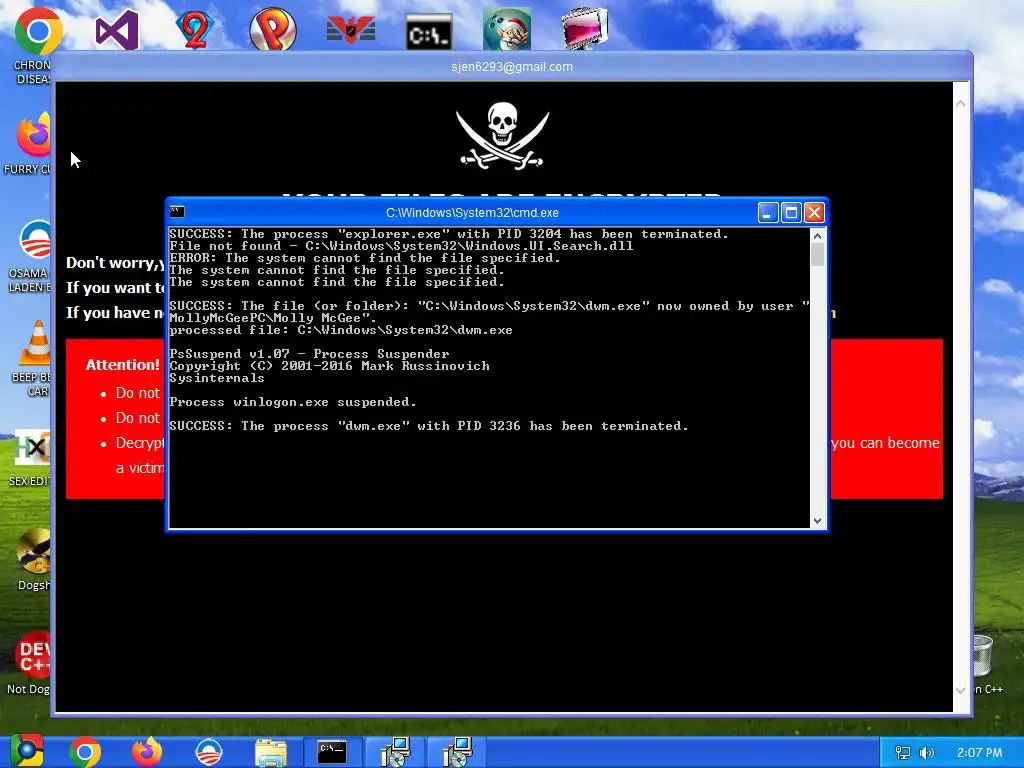Open the VLC cone BEEP desktop icon
The width and height of the screenshot is (1024, 768).
pos(35,343)
